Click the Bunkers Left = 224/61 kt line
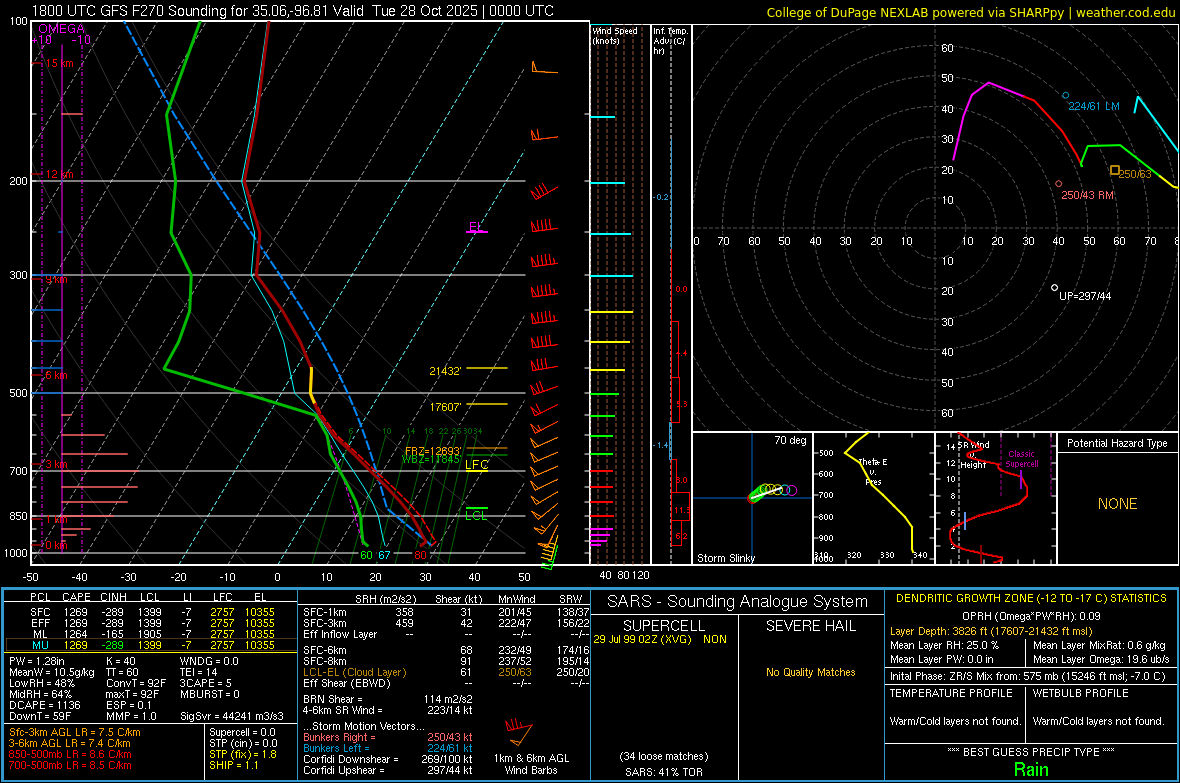 (388, 748)
